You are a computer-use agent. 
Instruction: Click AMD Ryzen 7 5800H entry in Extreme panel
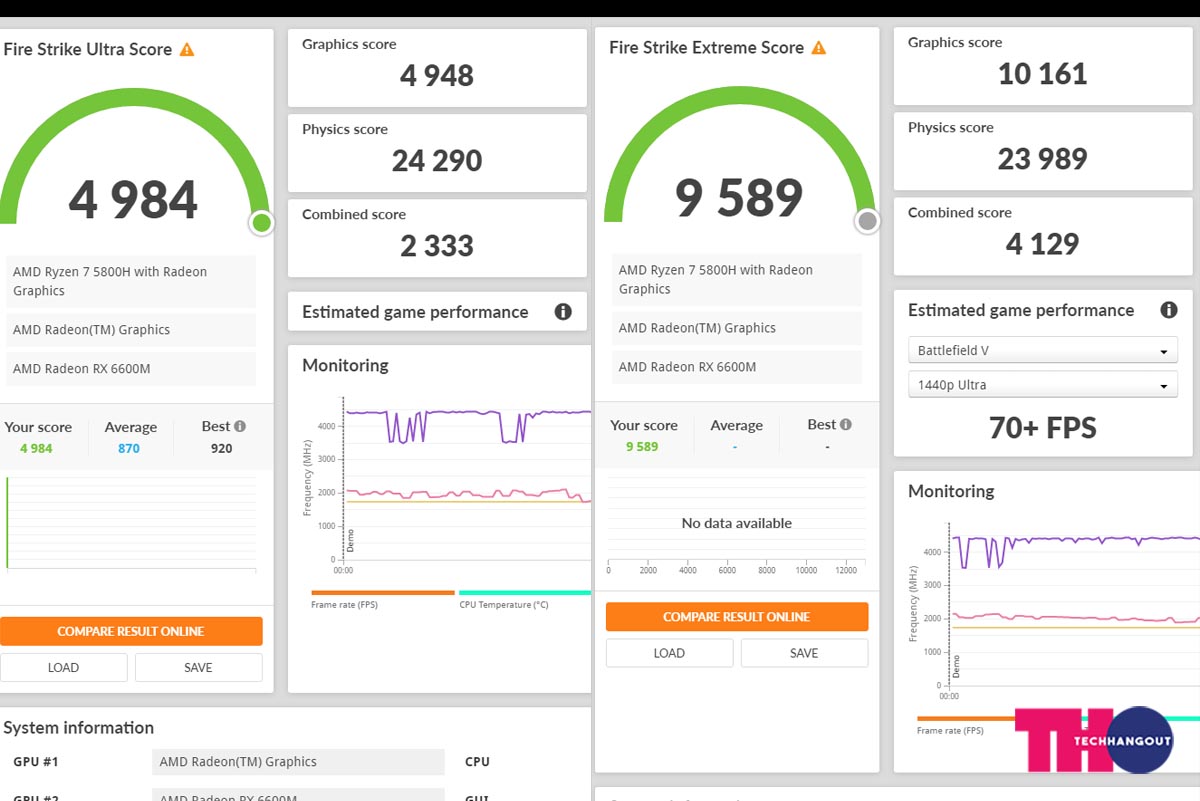coord(737,279)
